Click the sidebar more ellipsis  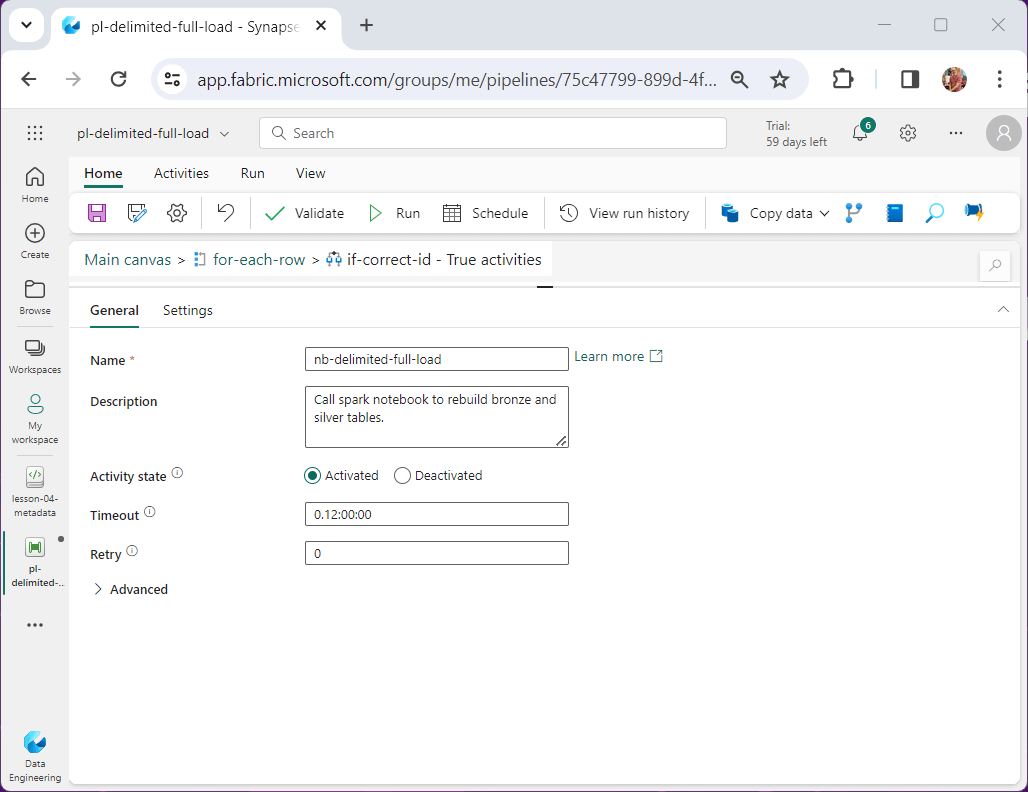coord(35,625)
